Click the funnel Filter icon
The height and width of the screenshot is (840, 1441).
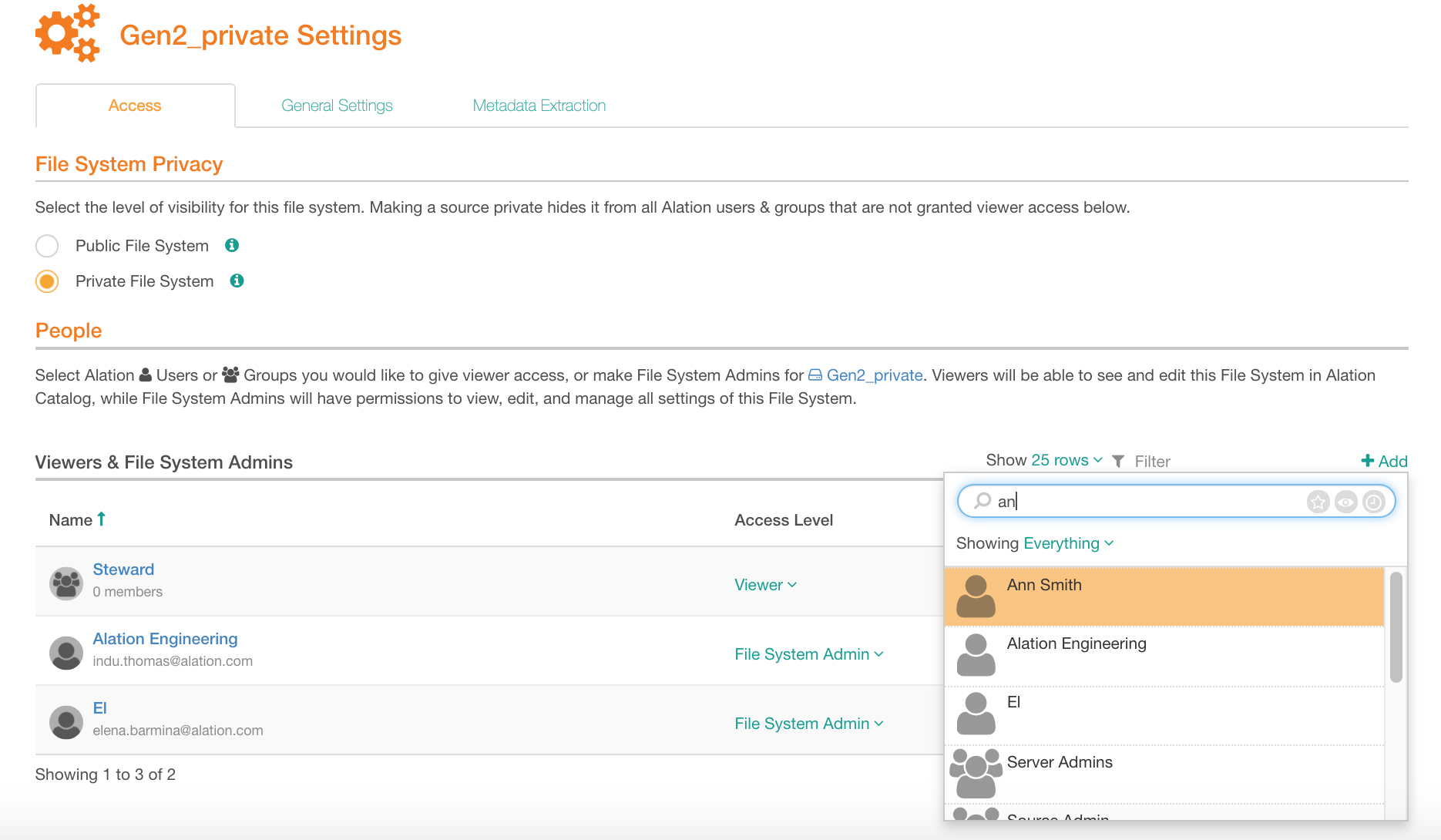tap(1118, 461)
